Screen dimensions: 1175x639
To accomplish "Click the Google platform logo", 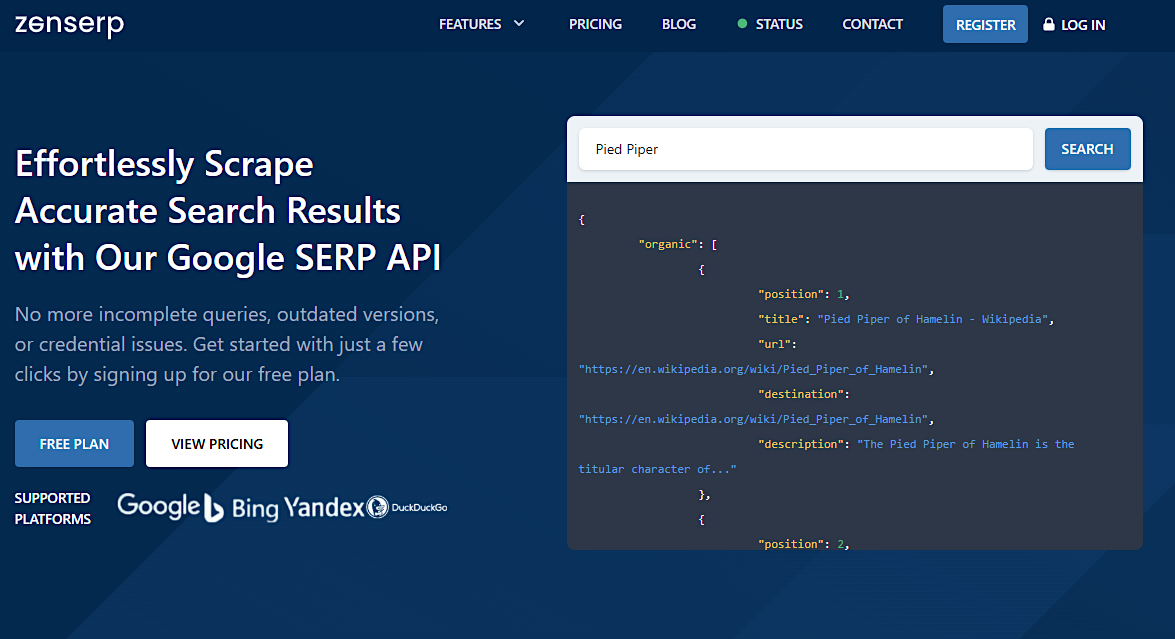I will 158,506.
